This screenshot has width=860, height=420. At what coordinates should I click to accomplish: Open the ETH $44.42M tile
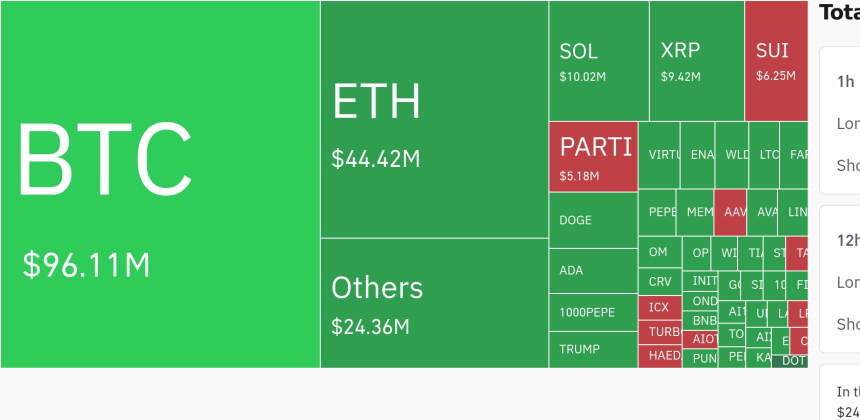[x=434, y=120]
